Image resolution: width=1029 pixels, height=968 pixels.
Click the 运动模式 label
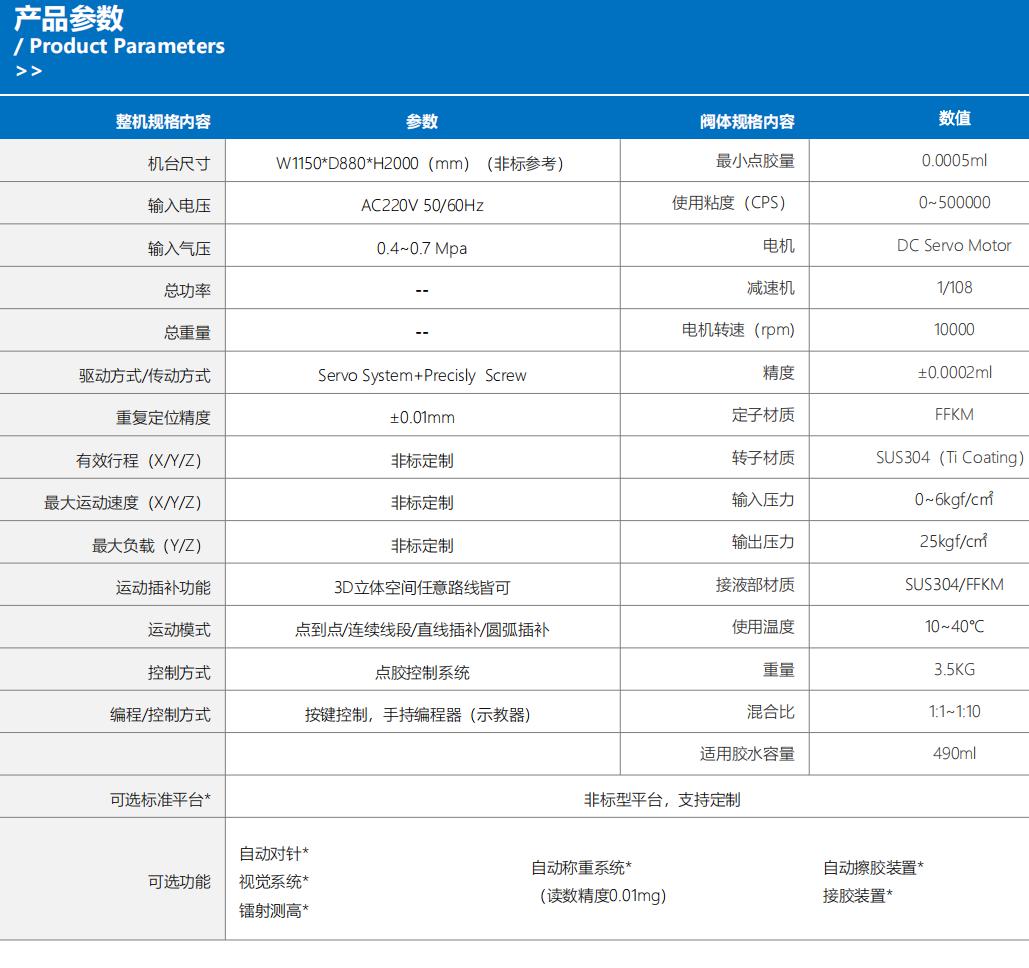point(179,630)
